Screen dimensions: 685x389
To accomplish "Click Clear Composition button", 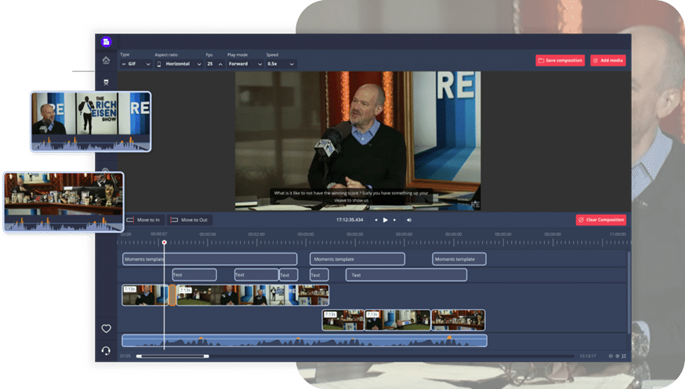I will pos(601,220).
